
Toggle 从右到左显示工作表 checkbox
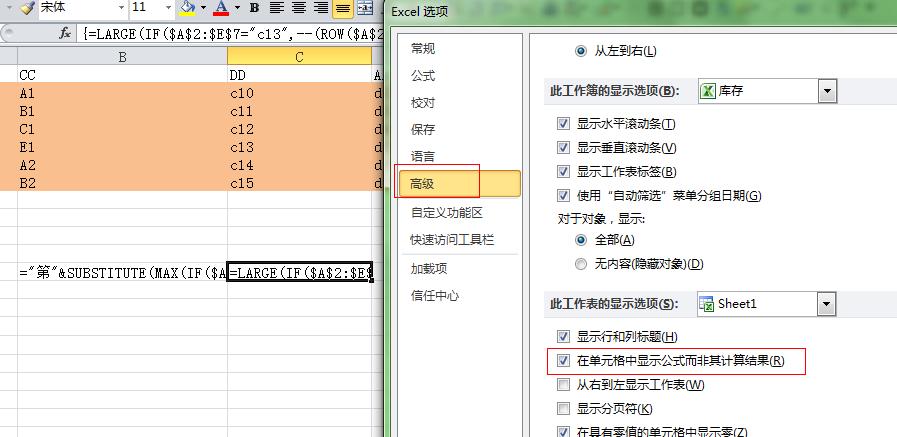tap(563, 385)
